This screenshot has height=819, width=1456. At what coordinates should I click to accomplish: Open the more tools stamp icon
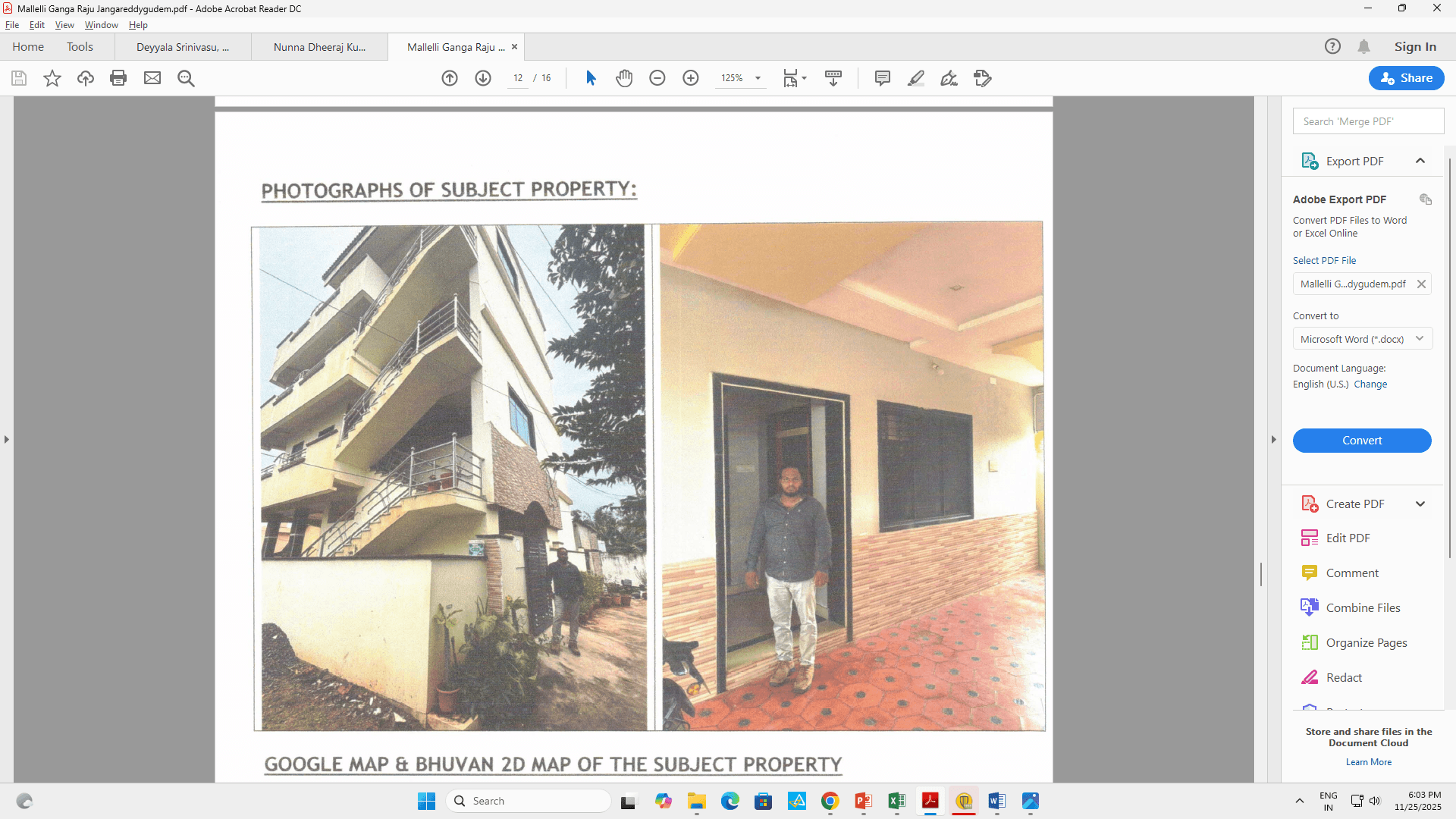pos(983,78)
